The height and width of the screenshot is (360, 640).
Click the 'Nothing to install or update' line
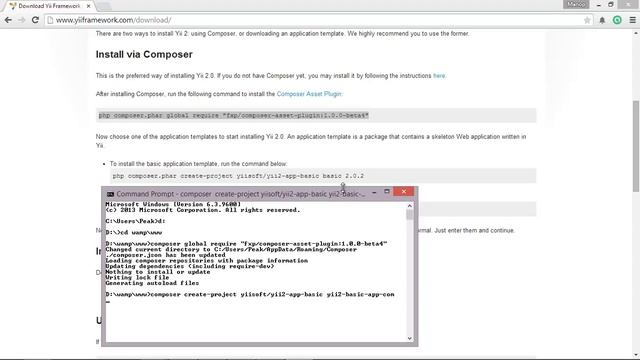pyautogui.click(x=158, y=272)
